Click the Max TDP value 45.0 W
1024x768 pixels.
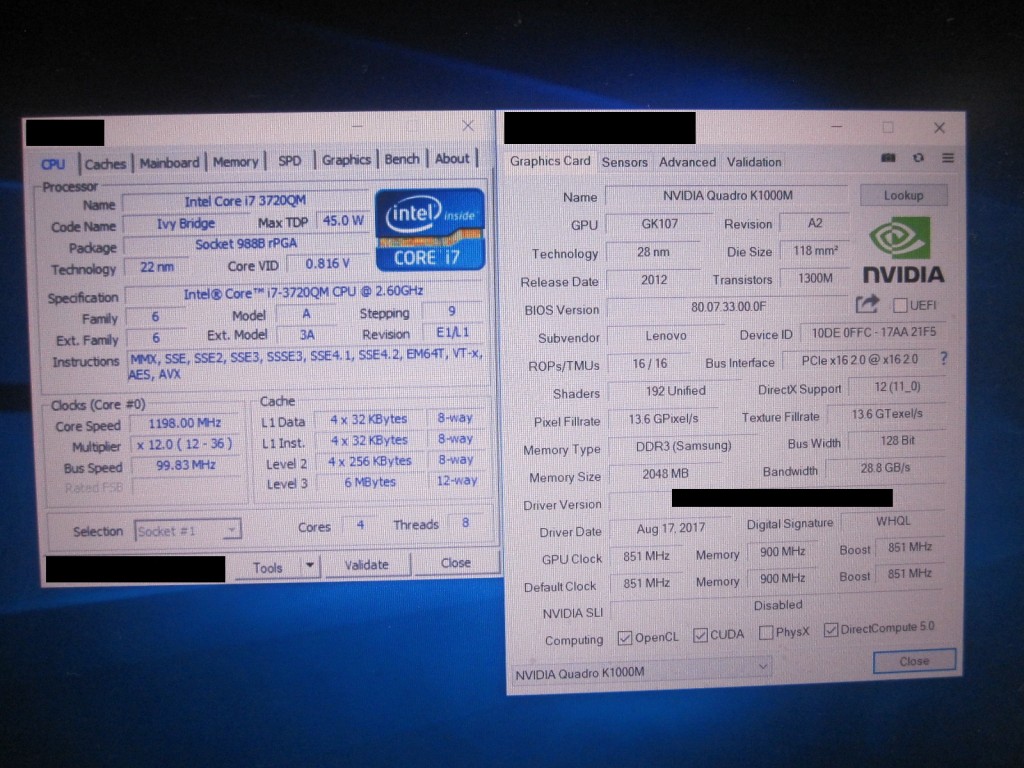pyautogui.click(x=343, y=221)
